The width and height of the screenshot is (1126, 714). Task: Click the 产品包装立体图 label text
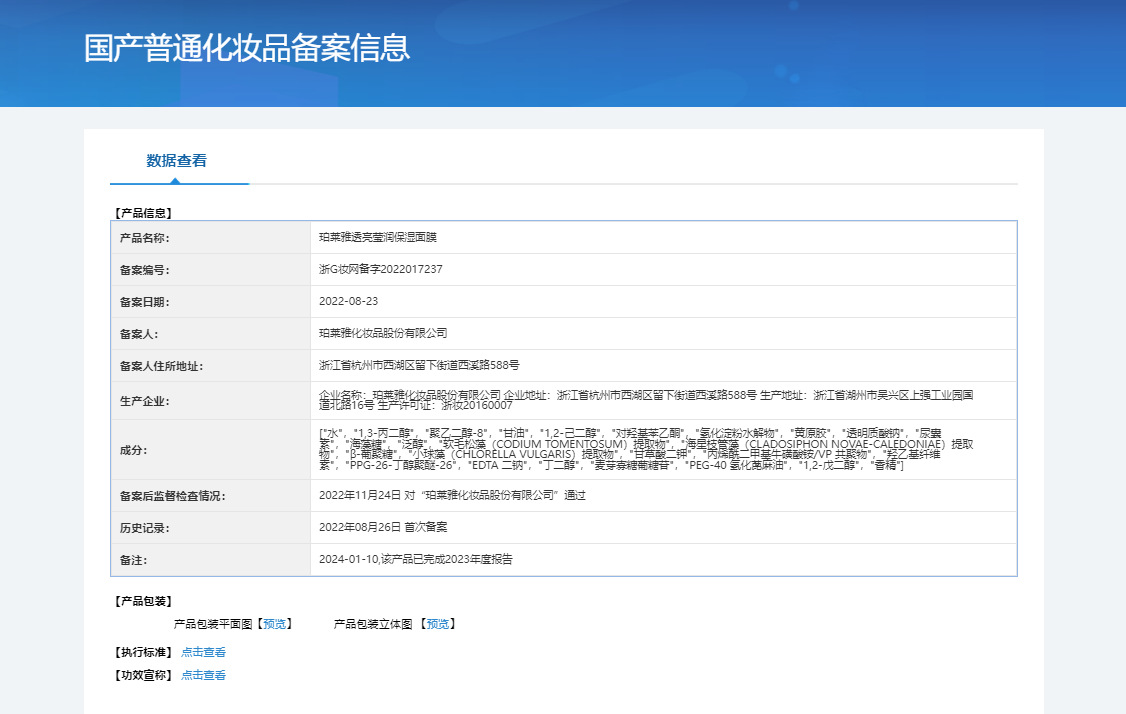tap(373, 624)
